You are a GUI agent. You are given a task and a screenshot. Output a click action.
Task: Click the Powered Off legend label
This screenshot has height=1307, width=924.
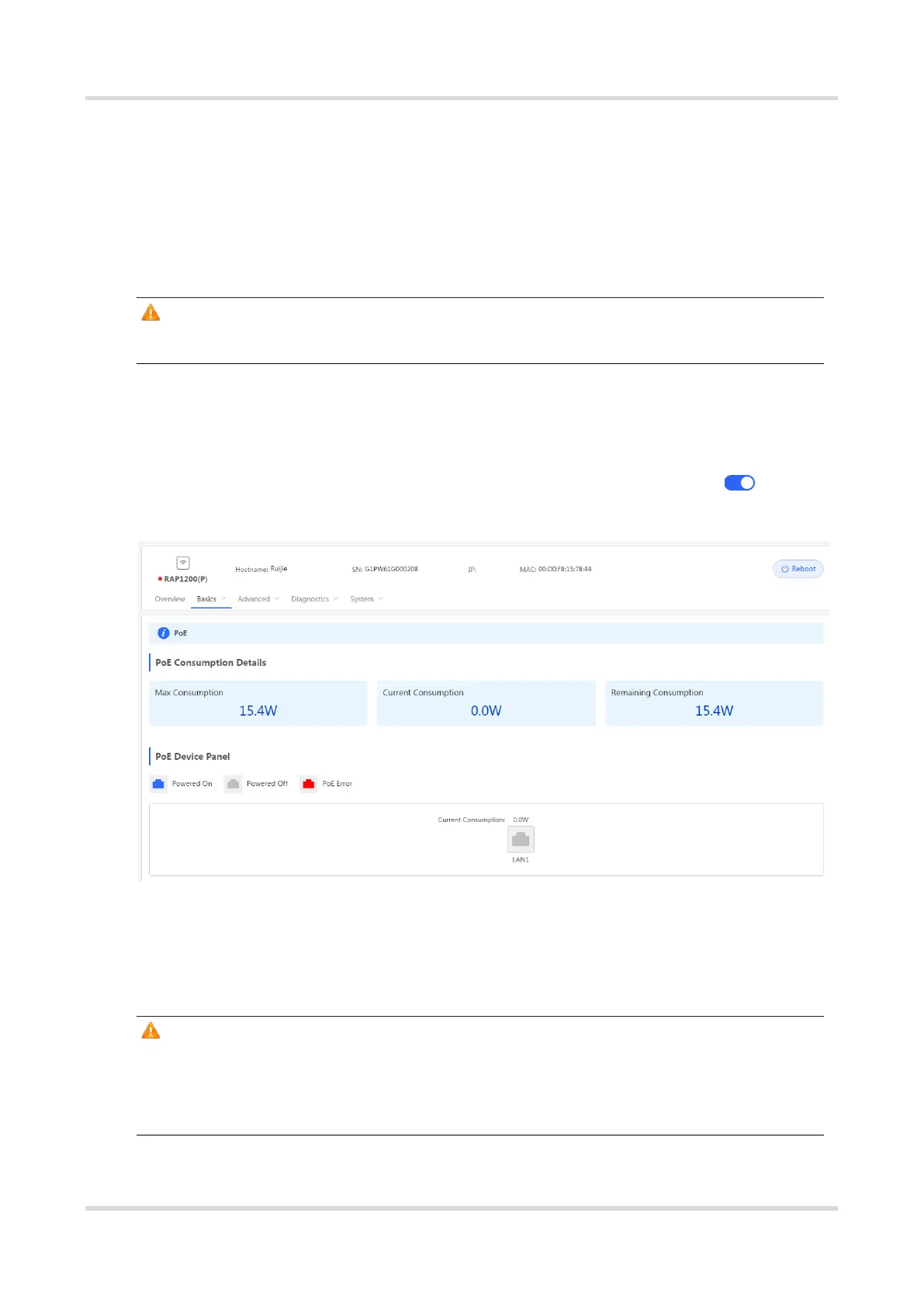point(267,784)
